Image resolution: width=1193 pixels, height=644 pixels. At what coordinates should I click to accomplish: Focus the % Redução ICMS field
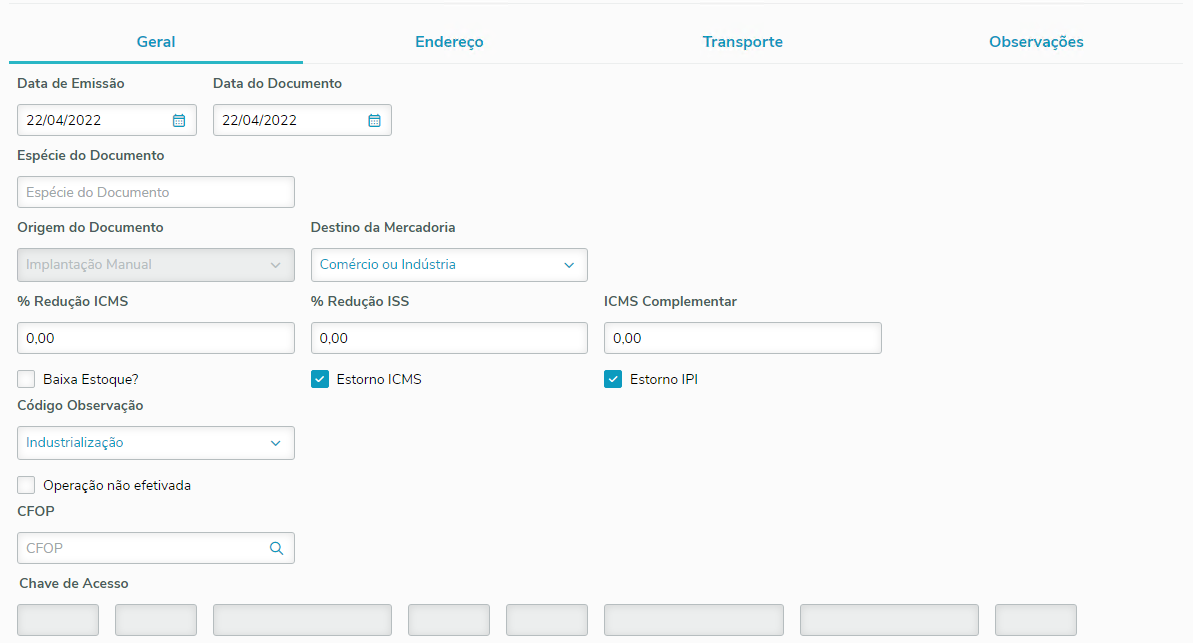pyautogui.click(x=156, y=338)
